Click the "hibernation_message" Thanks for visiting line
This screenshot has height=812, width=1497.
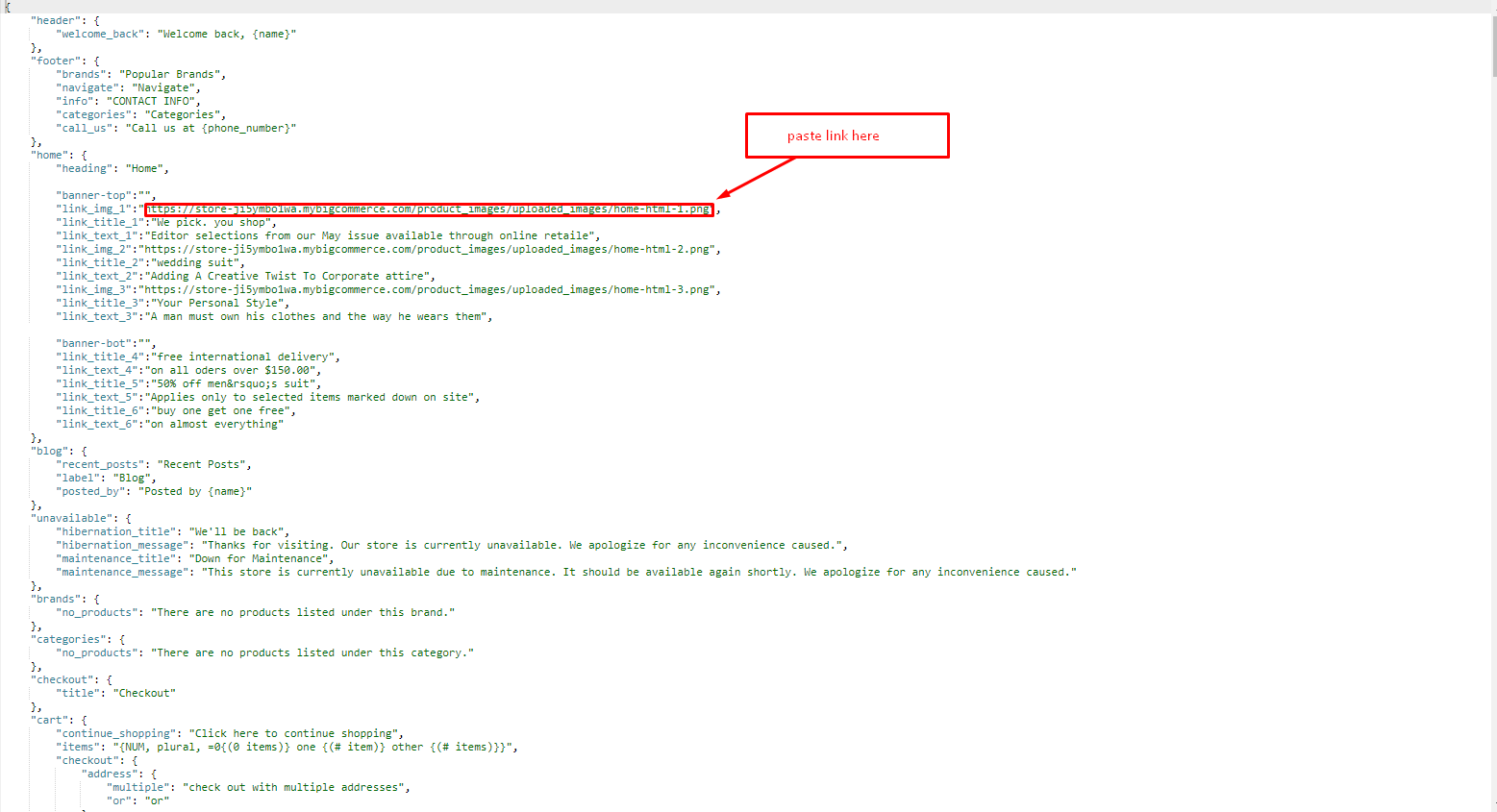[x=452, y=545]
